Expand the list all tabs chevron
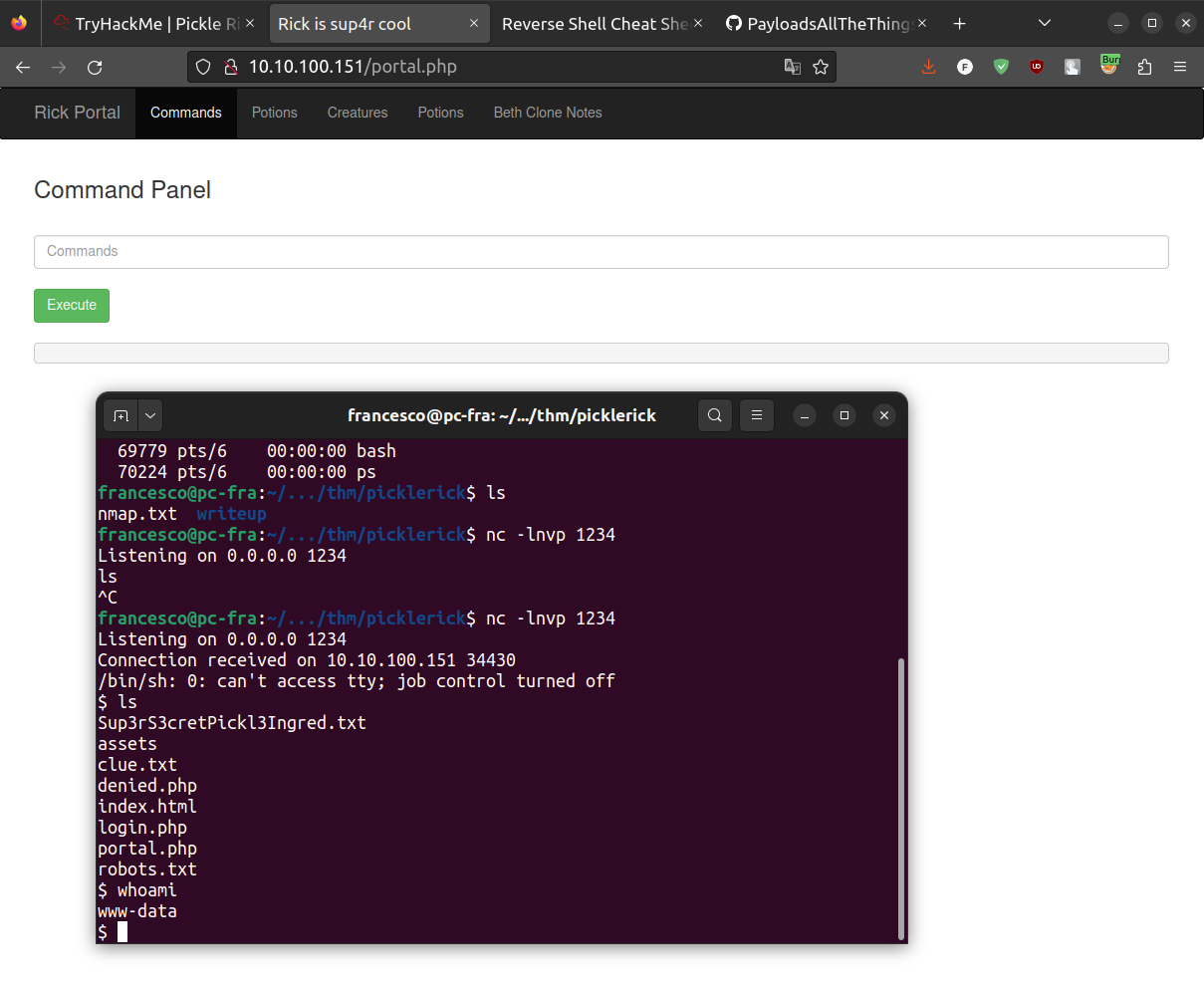 [1044, 23]
